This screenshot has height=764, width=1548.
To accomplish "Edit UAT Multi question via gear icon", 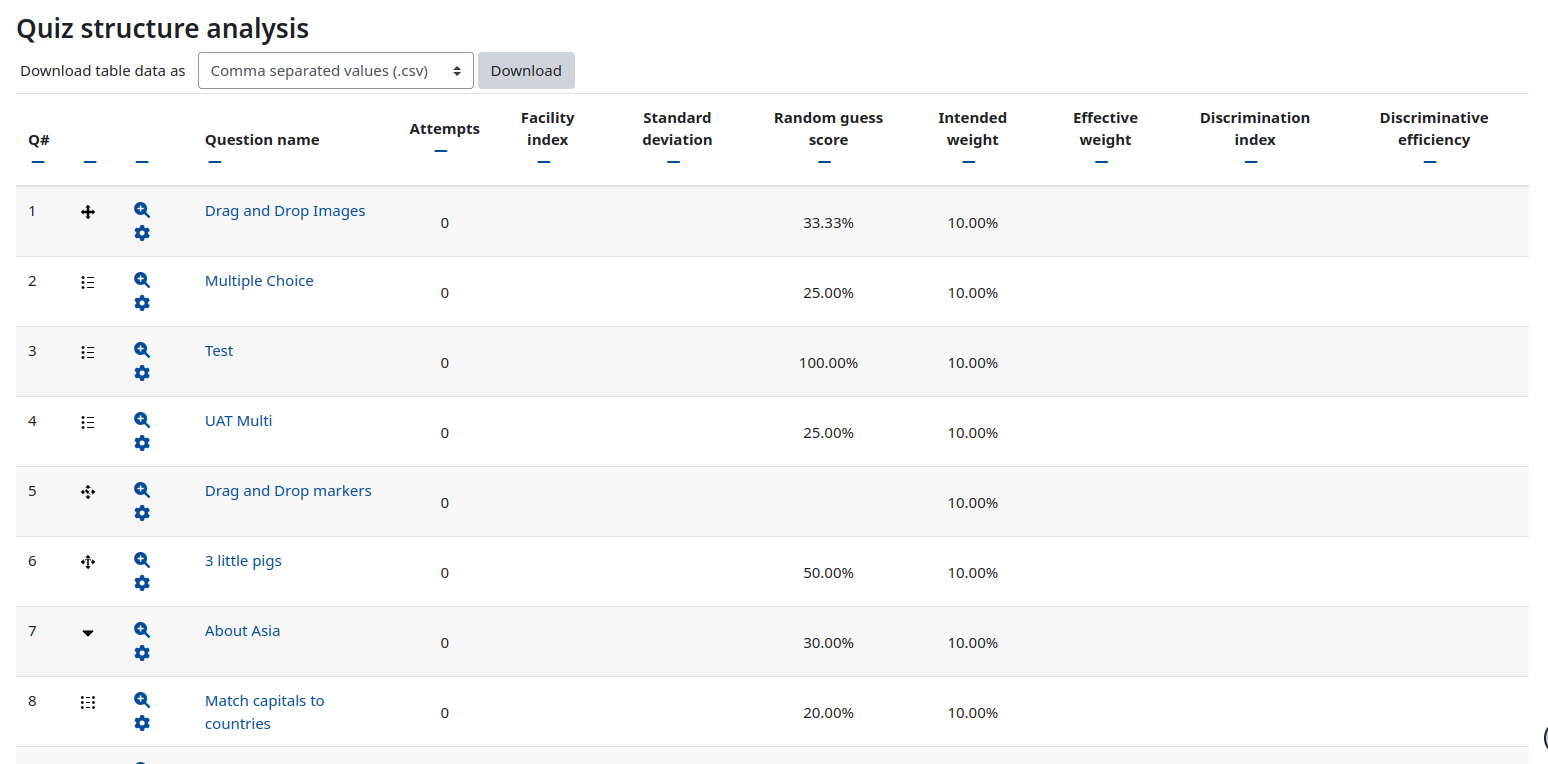I will 142,443.
